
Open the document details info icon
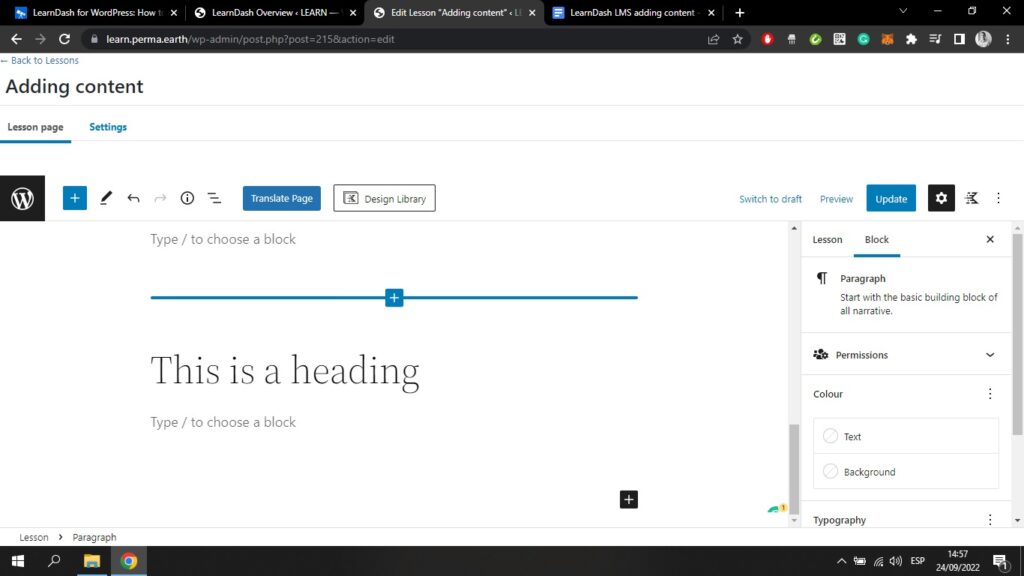tap(187, 198)
